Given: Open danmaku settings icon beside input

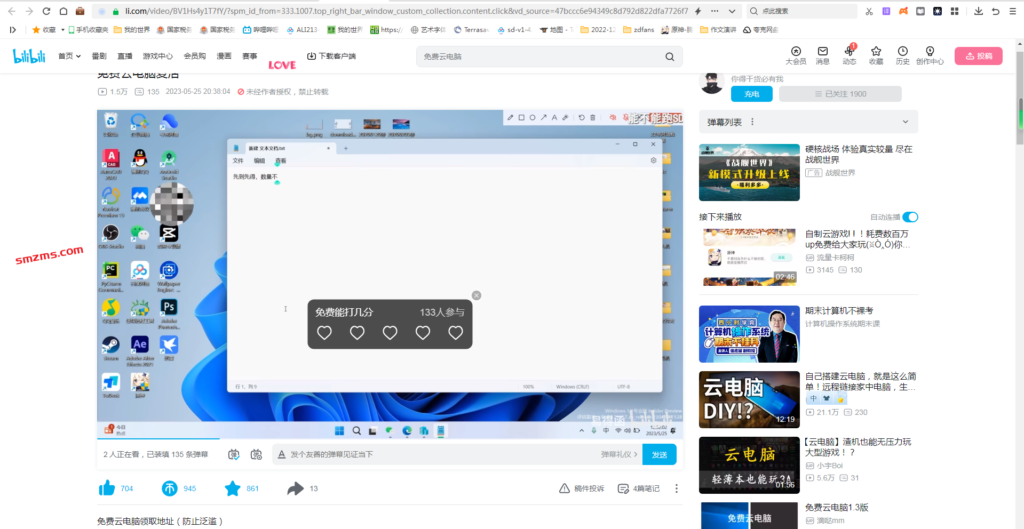Looking at the screenshot, I should tap(256, 454).
